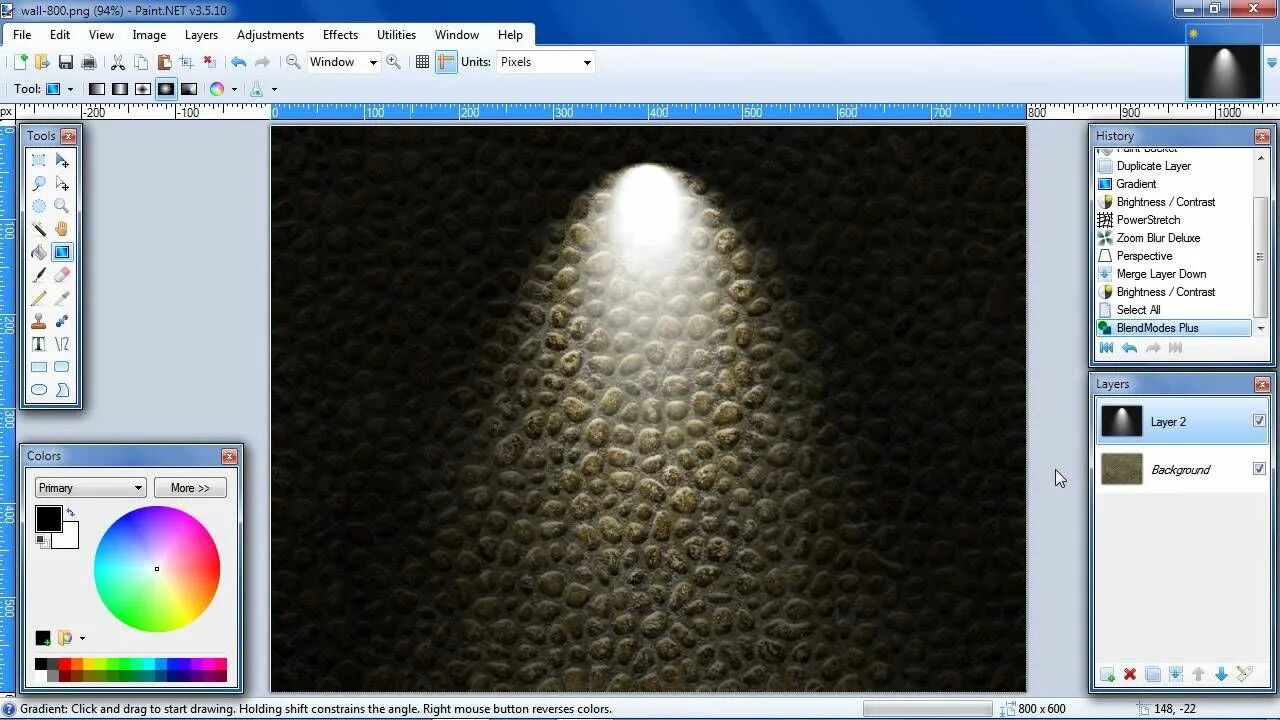Click the black primary color swatch
Viewport: 1280px width, 720px height.
(x=48, y=518)
